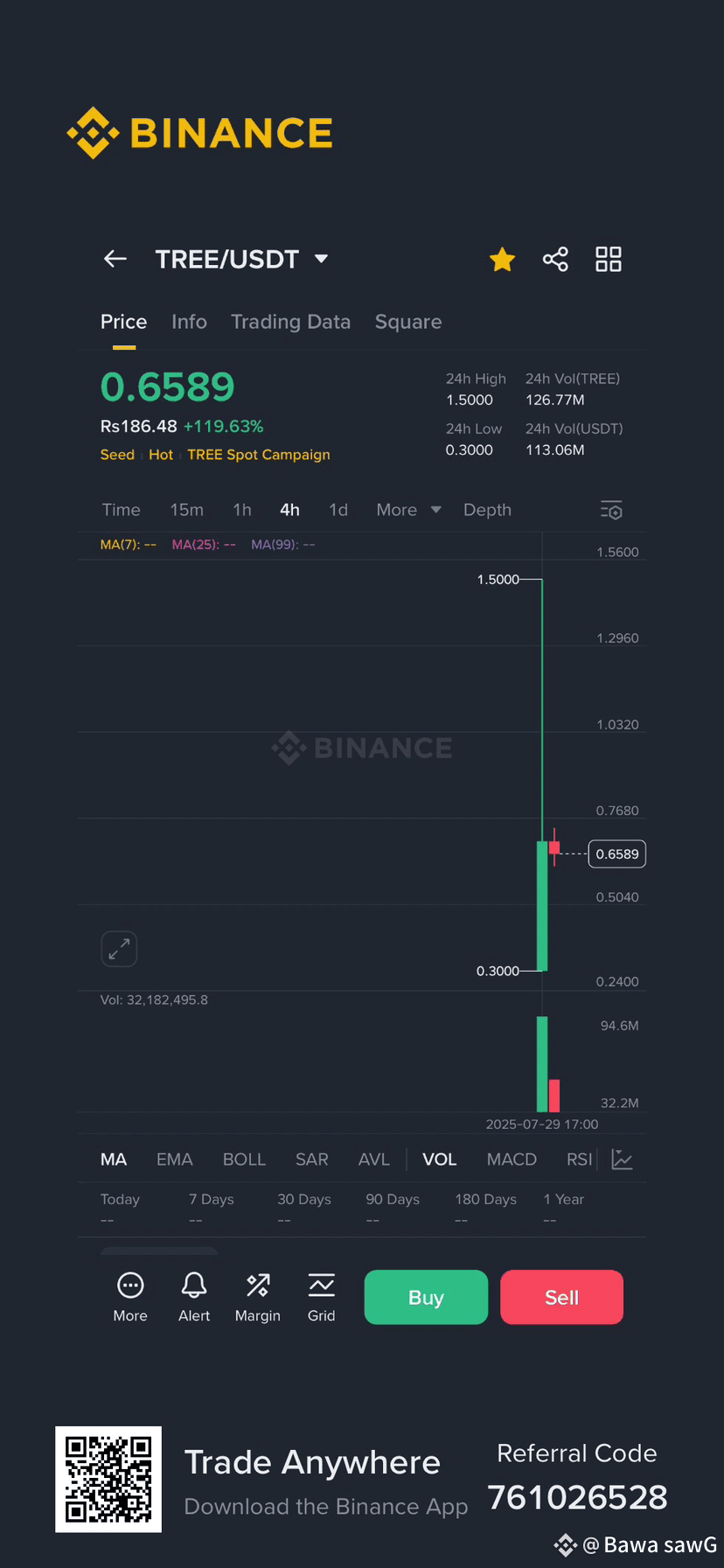724x1568 pixels.
Task: Expand the More intervals dropdown
Action: (408, 510)
